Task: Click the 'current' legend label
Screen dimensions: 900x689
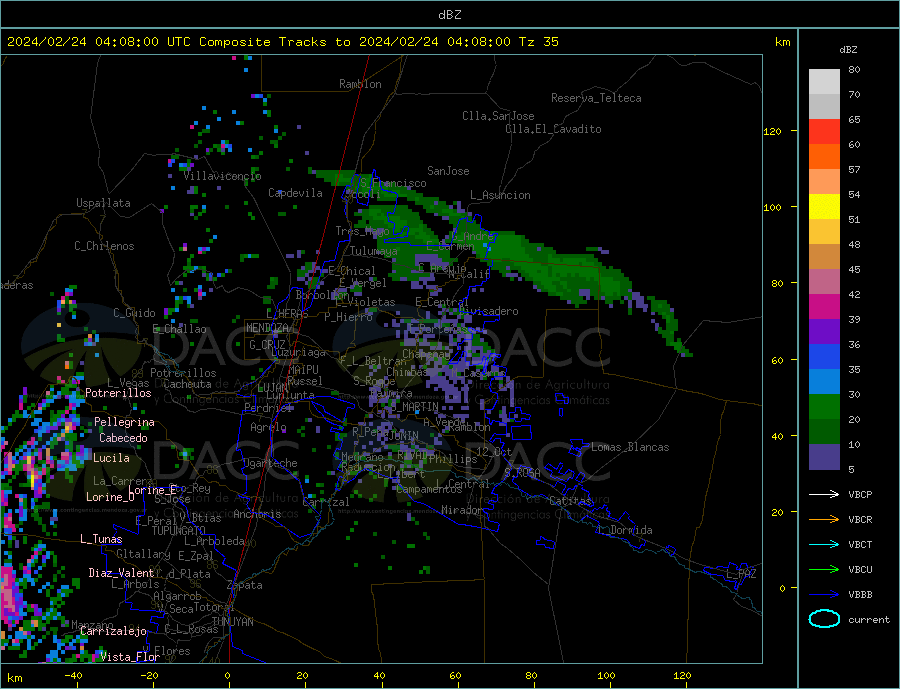Action: tap(869, 620)
